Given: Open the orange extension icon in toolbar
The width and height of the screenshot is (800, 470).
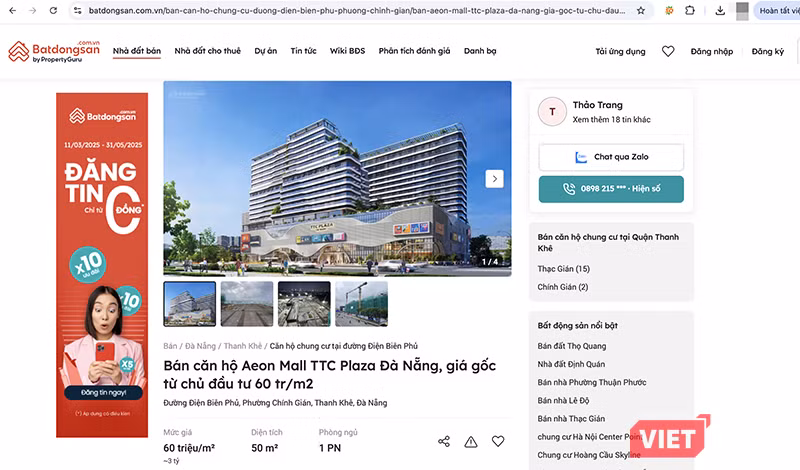Looking at the screenshot, I should tap(669, 10).
